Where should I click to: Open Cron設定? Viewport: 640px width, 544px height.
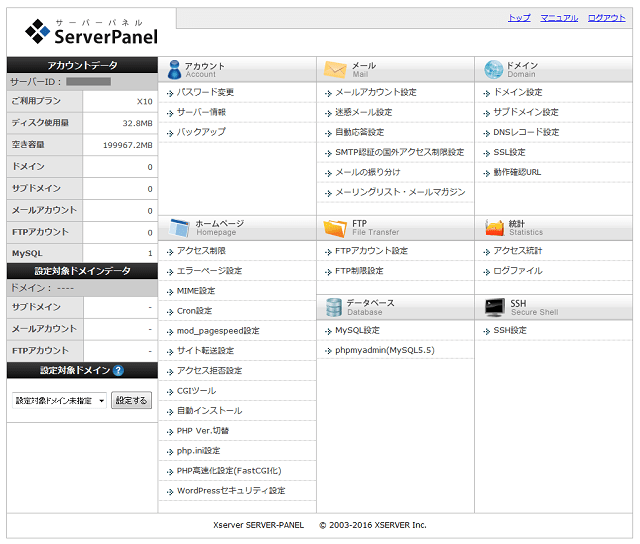point(194,311)
